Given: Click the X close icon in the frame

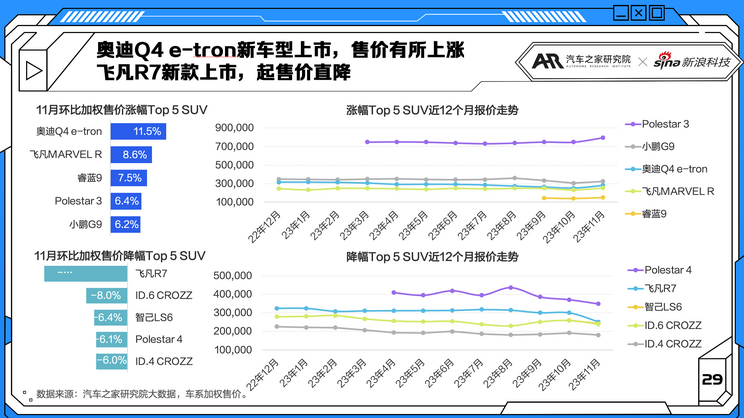Looking at the screenshot, I should click(639, 13).
